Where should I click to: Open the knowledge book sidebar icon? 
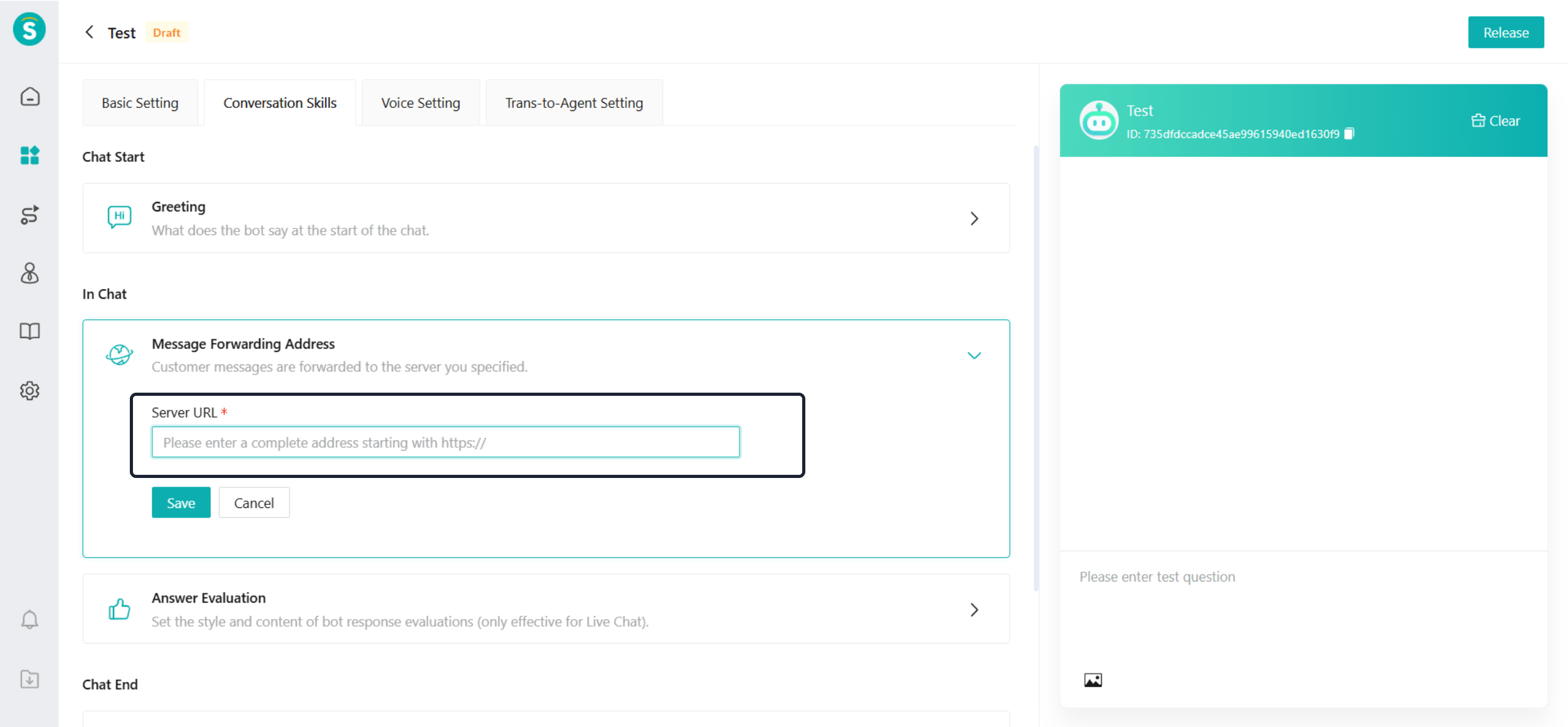[x=29, y=331]
